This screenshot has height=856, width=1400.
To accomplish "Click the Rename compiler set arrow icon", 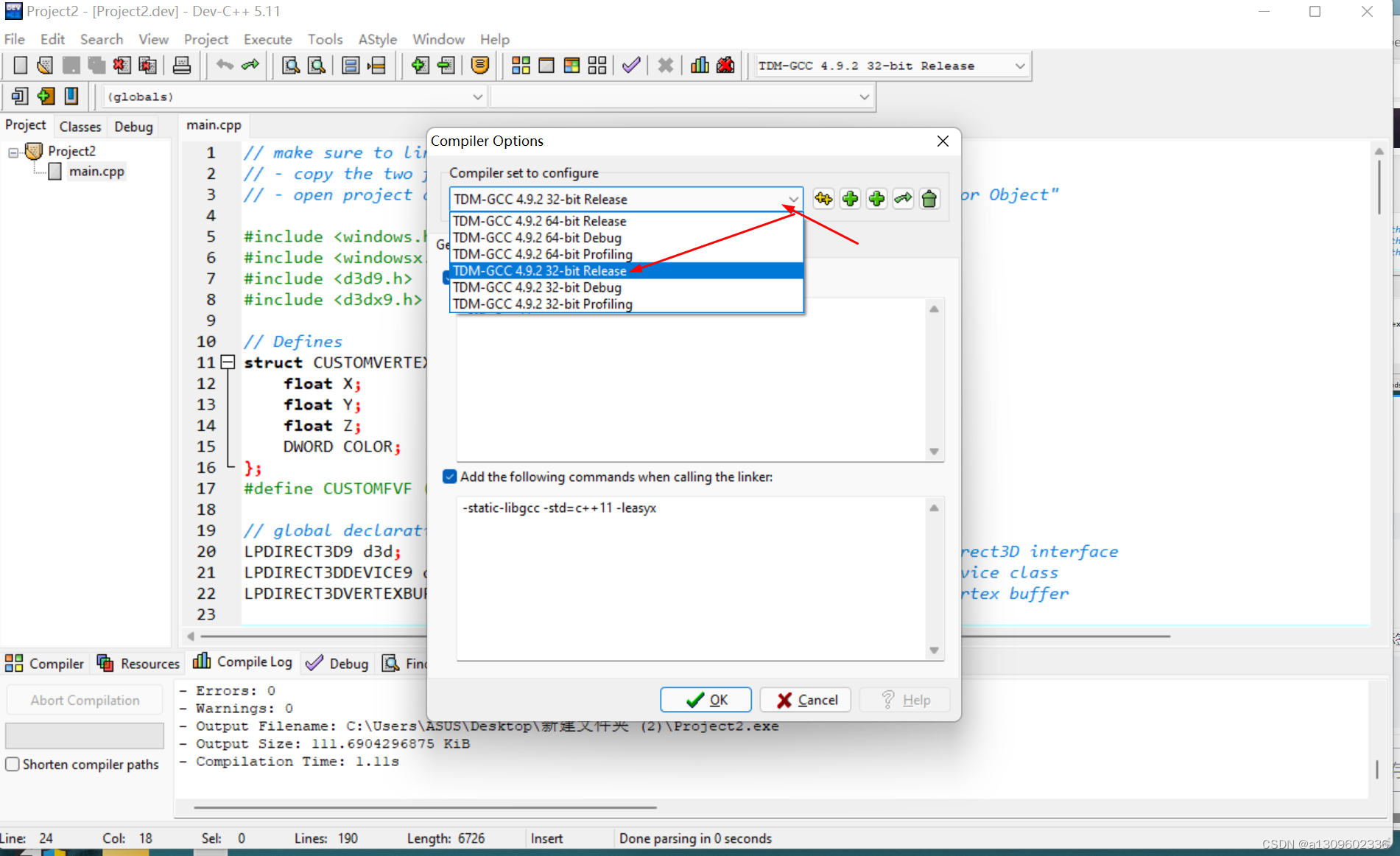I will click(903, 199).
